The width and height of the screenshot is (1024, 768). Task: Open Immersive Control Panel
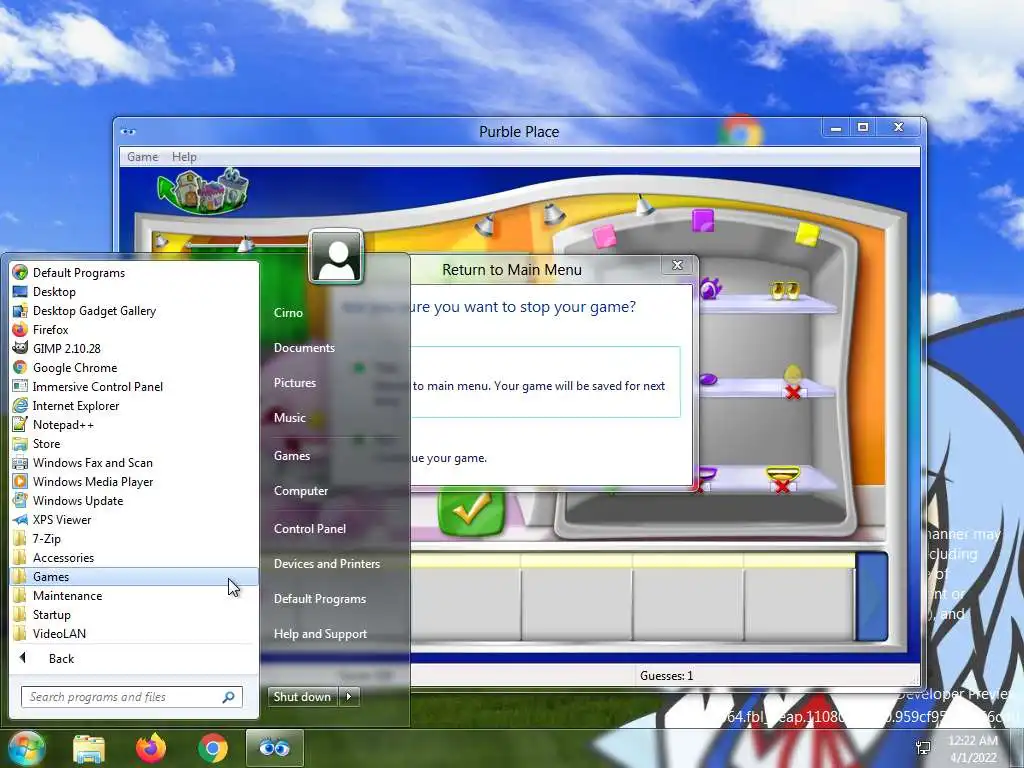134,386
